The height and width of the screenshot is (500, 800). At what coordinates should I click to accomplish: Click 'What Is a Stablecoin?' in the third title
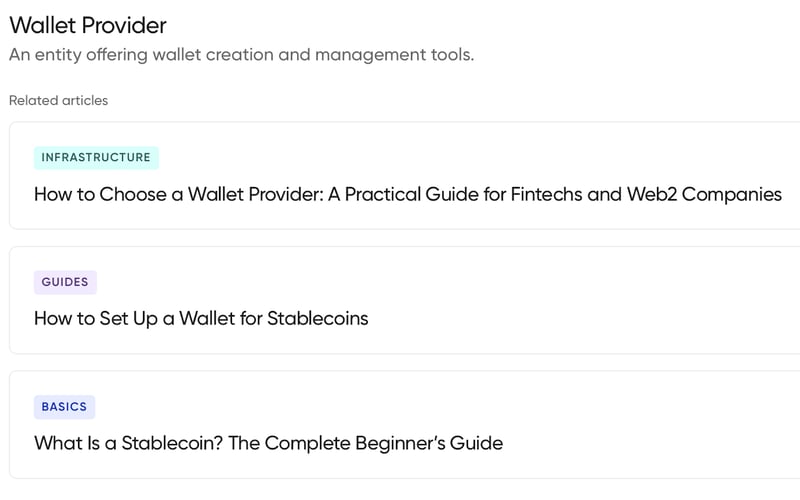pos(128,442)
